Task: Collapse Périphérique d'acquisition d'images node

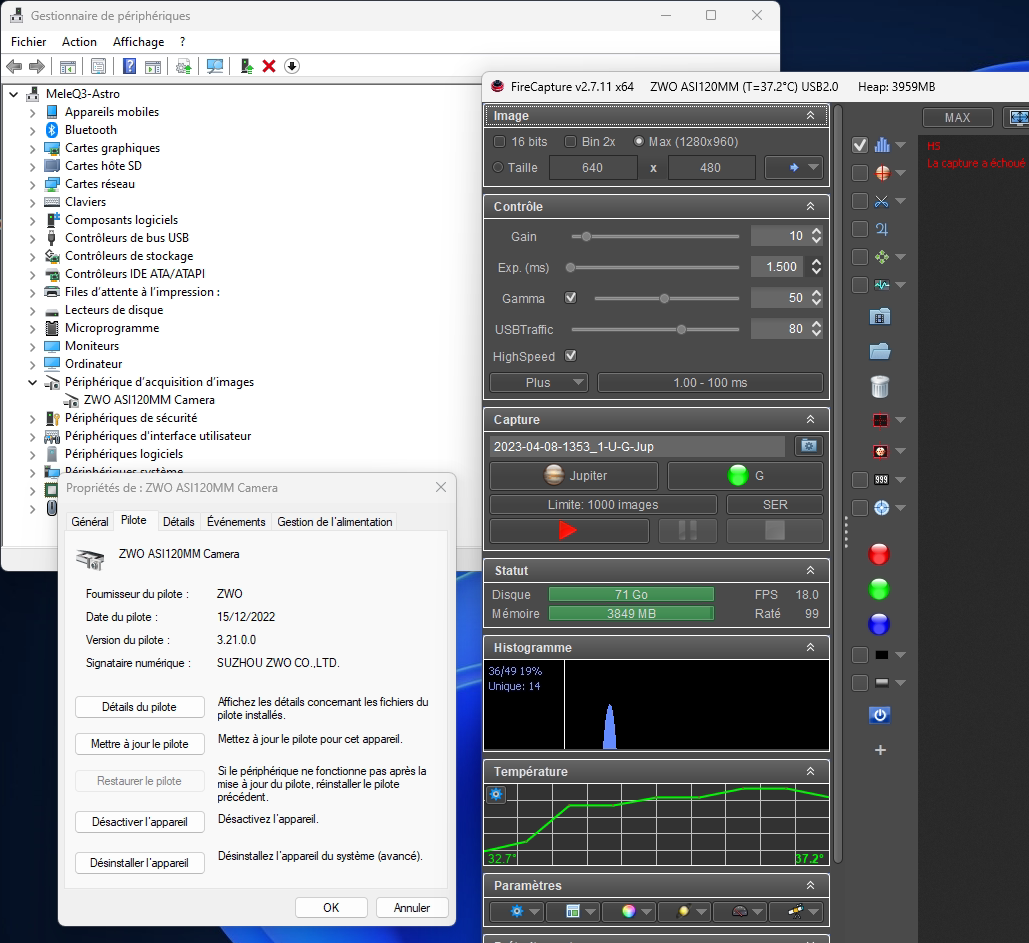Action: (x=32, y=383)
